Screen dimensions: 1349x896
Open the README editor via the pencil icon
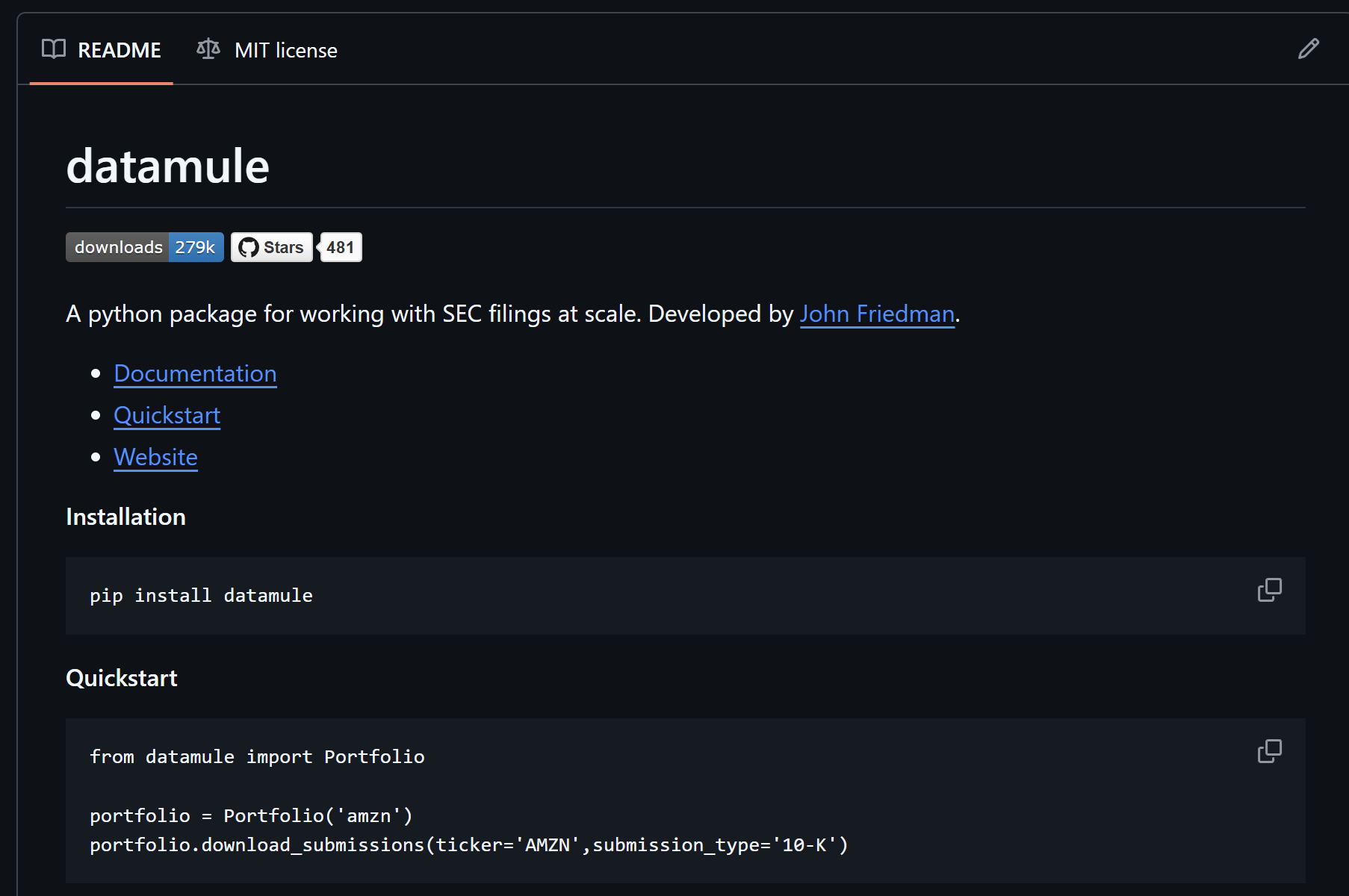(1308, 48)
